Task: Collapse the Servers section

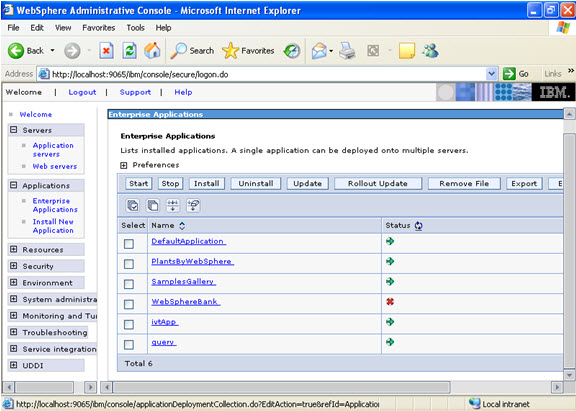Action: pyautogui.click(x=14, y=130)
